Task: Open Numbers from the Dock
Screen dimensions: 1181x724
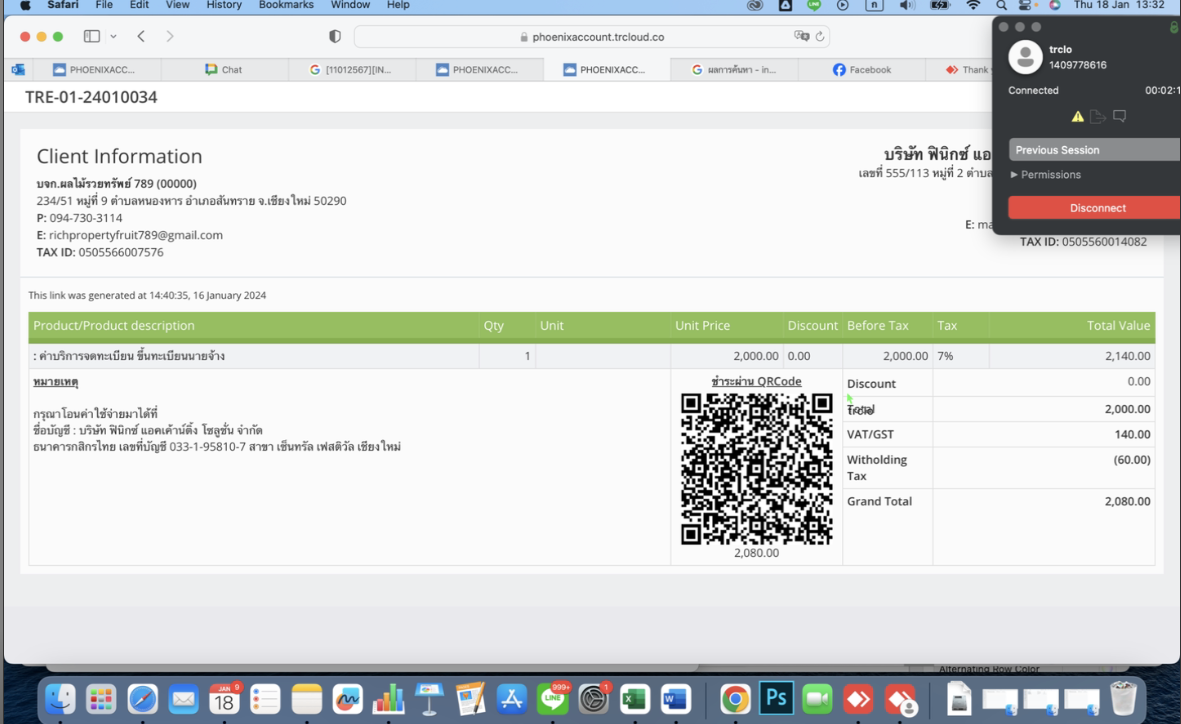Action: 389,699
